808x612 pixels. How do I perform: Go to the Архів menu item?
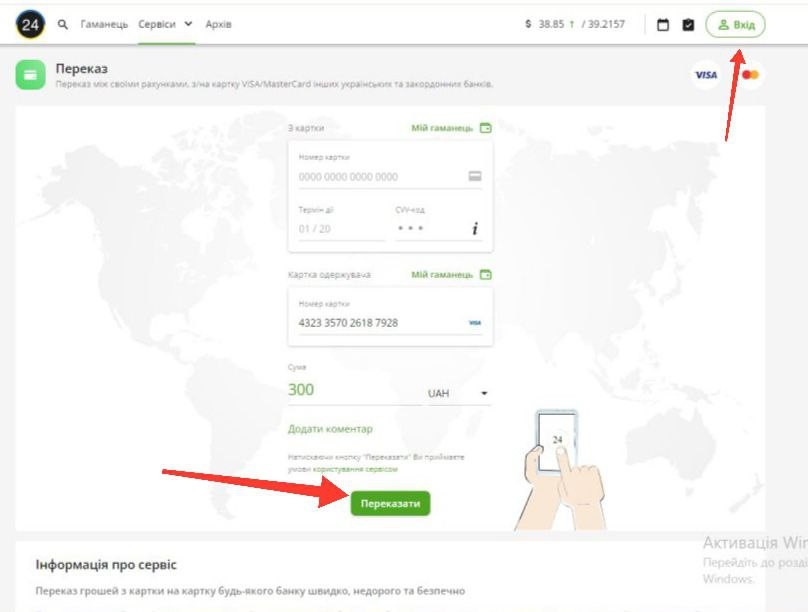pyautogui.click(x=218, y=24)
